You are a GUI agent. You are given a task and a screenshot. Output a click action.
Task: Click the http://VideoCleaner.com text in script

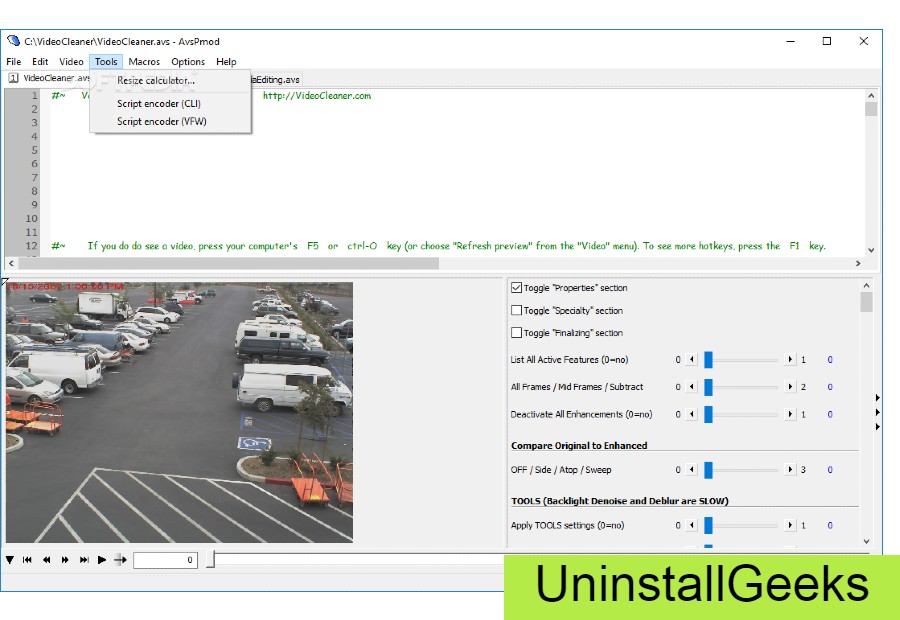317,96
